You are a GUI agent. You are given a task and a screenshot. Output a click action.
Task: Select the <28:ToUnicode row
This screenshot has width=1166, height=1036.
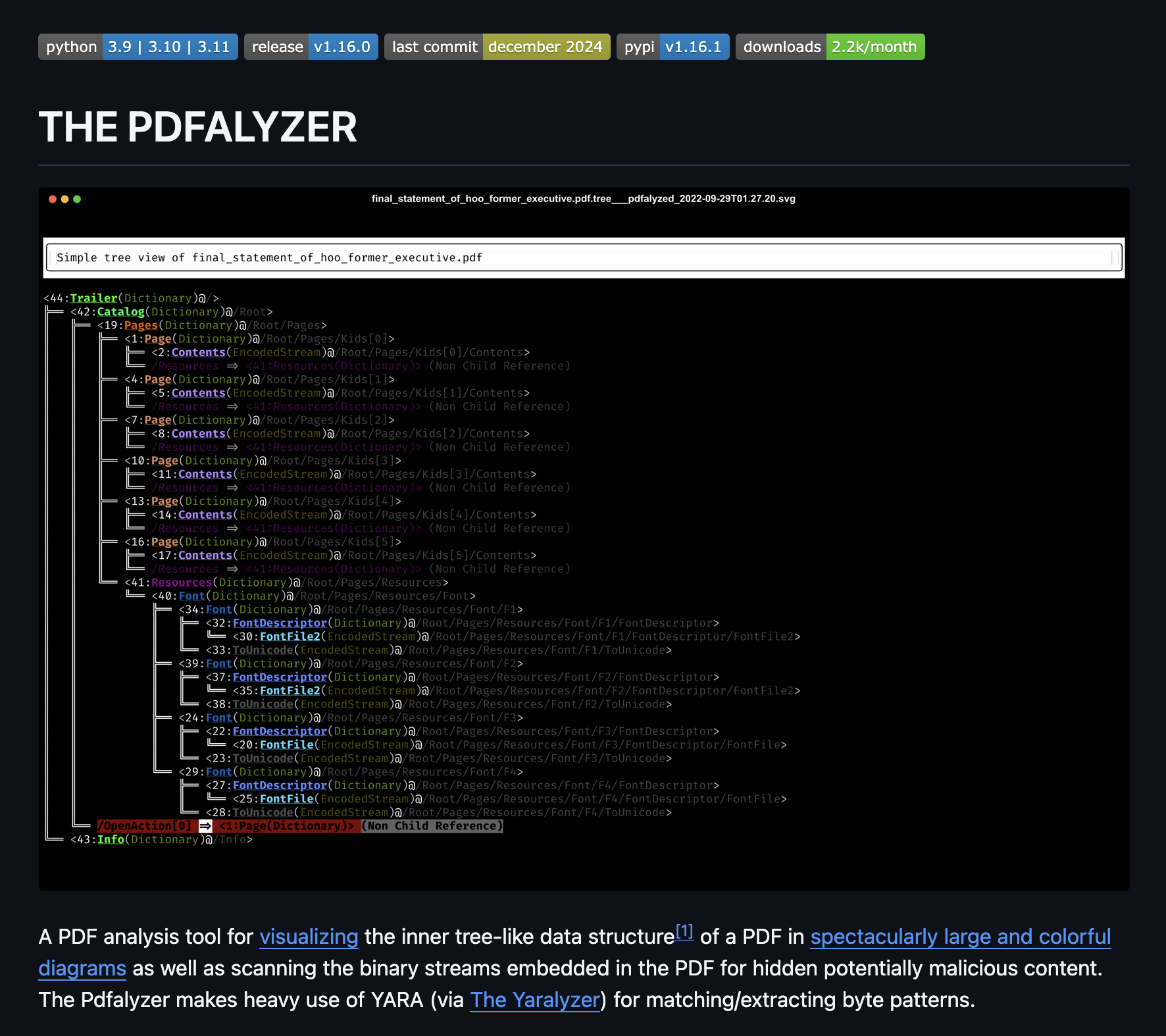[x=439, y=812]
